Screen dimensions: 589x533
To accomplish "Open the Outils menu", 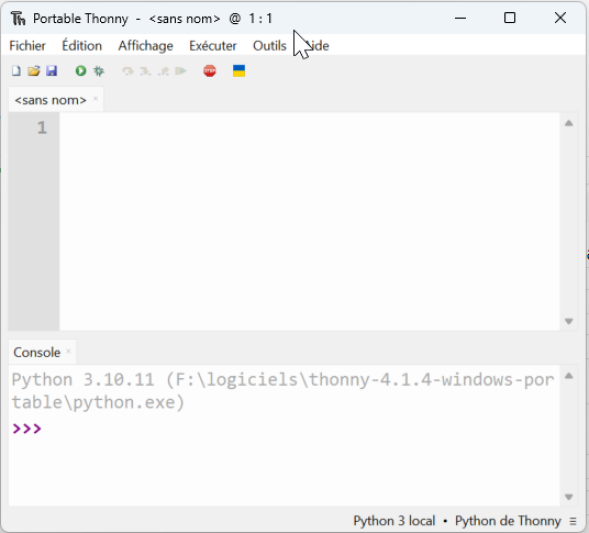I will [x=270, y=46].
